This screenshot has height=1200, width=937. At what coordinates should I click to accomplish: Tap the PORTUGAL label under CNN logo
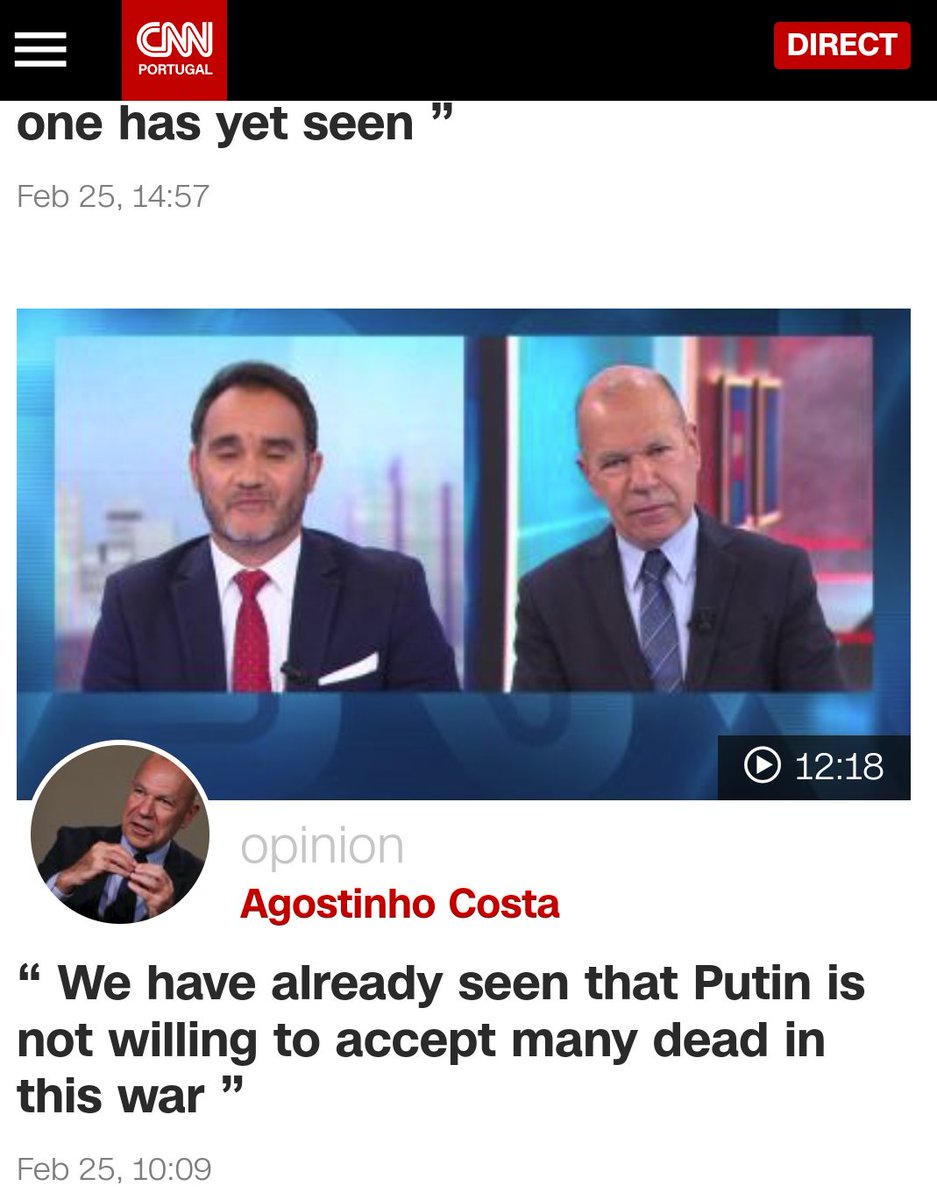click(x=175, y=70)
